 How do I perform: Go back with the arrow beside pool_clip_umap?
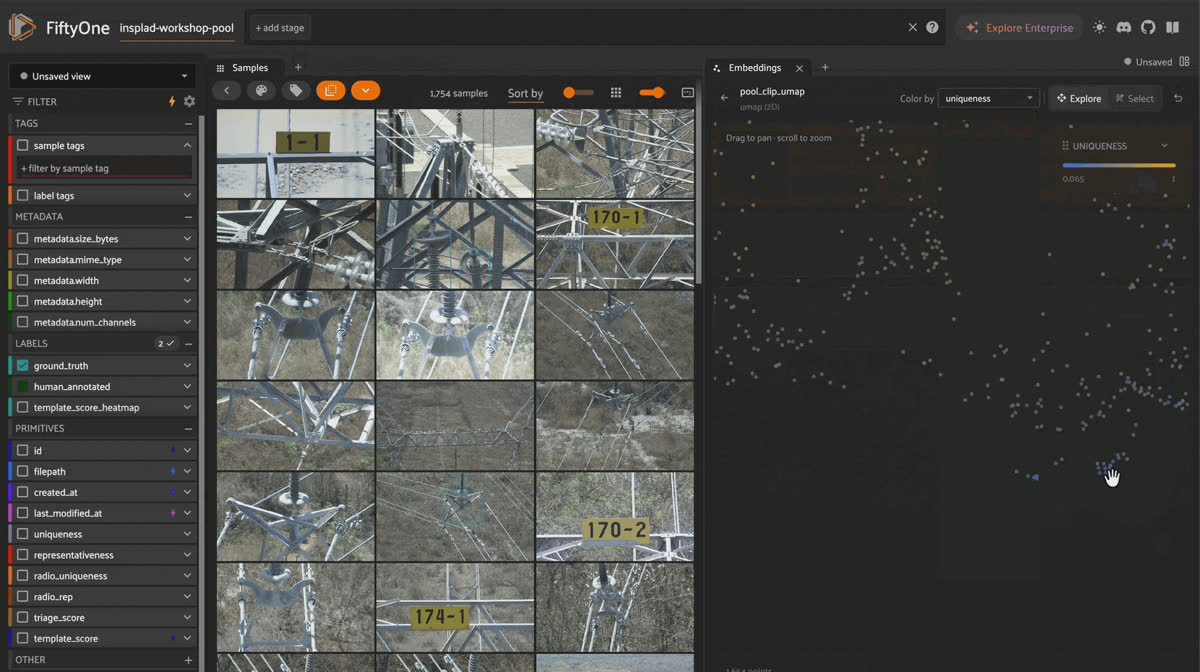[x=724, y=98]
